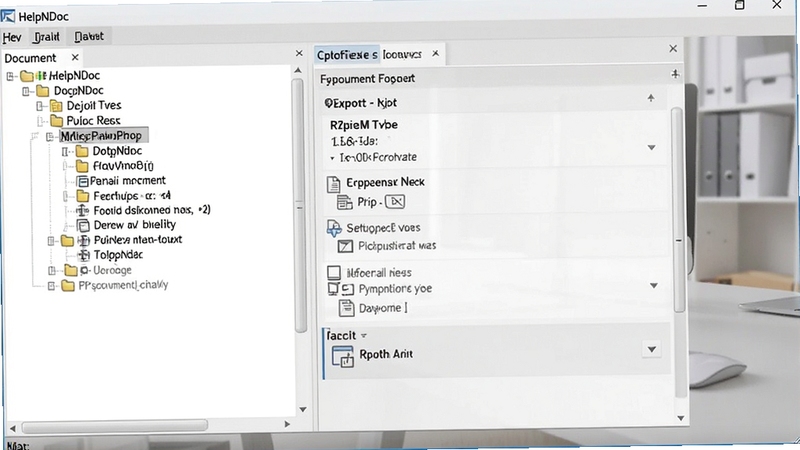
Task: Open the R2pieM Tvbe dropdown arrow
Action: (x=652, y=147)
